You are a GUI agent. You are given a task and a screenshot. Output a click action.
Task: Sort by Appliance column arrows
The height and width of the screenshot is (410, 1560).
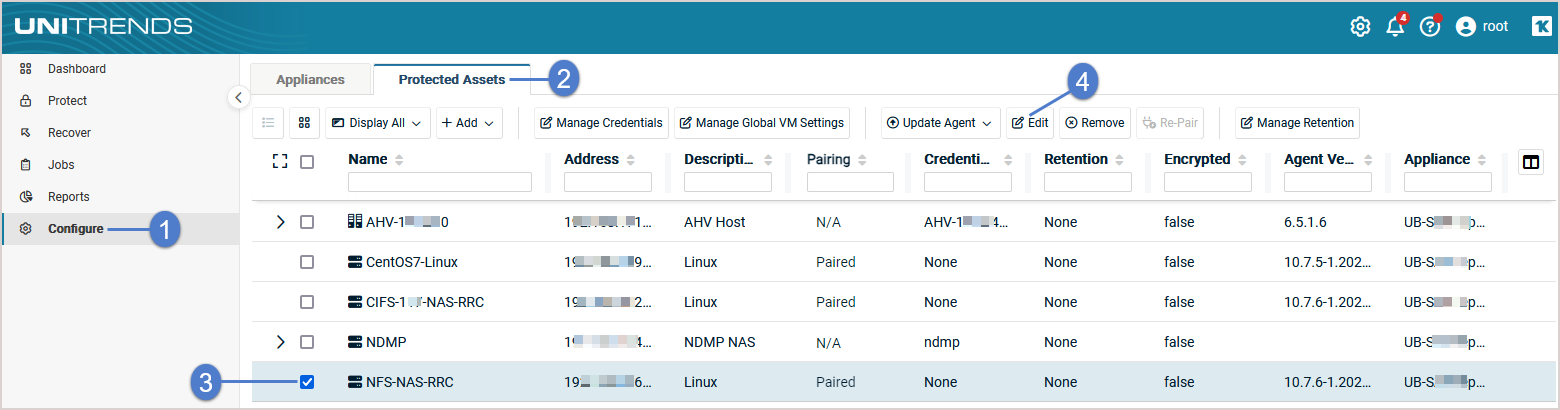(x=1482, y=160)
